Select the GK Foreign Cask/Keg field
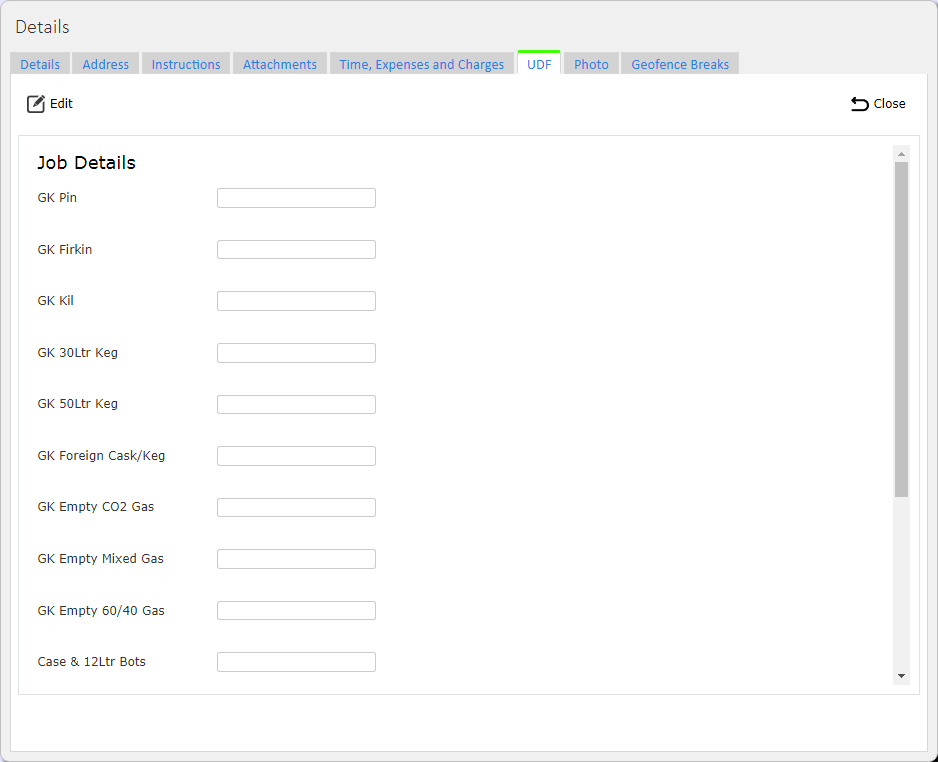This screenshot has height=762, width=938. click(x=296, y=456)
